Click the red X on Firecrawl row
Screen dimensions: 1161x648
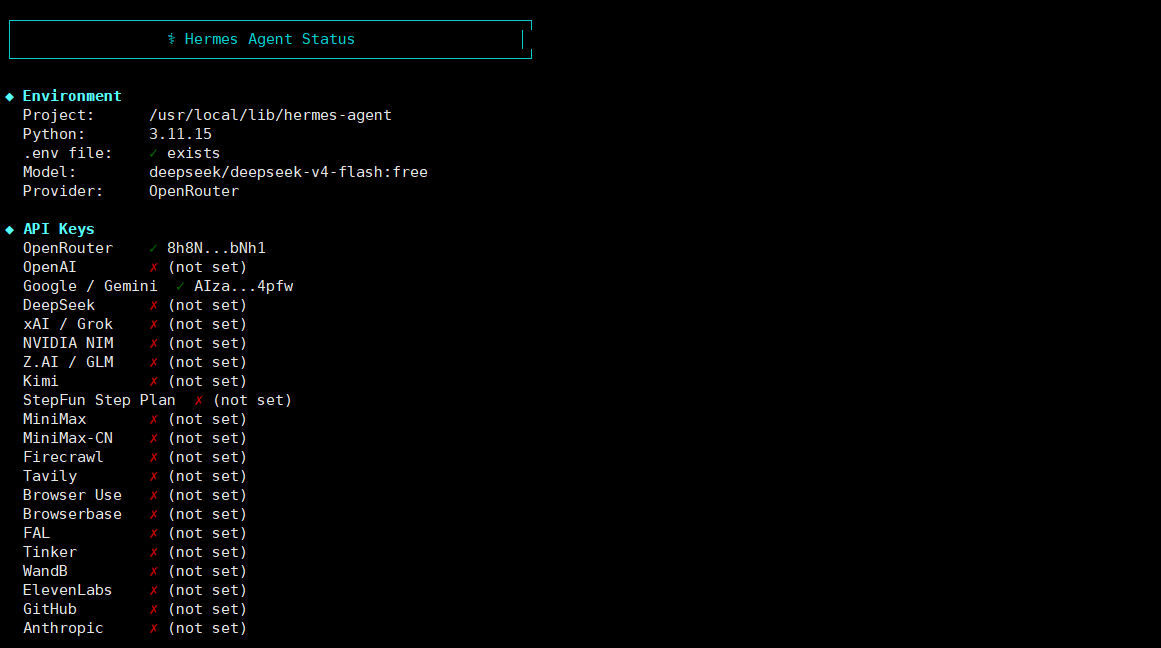tap(154, 458)
